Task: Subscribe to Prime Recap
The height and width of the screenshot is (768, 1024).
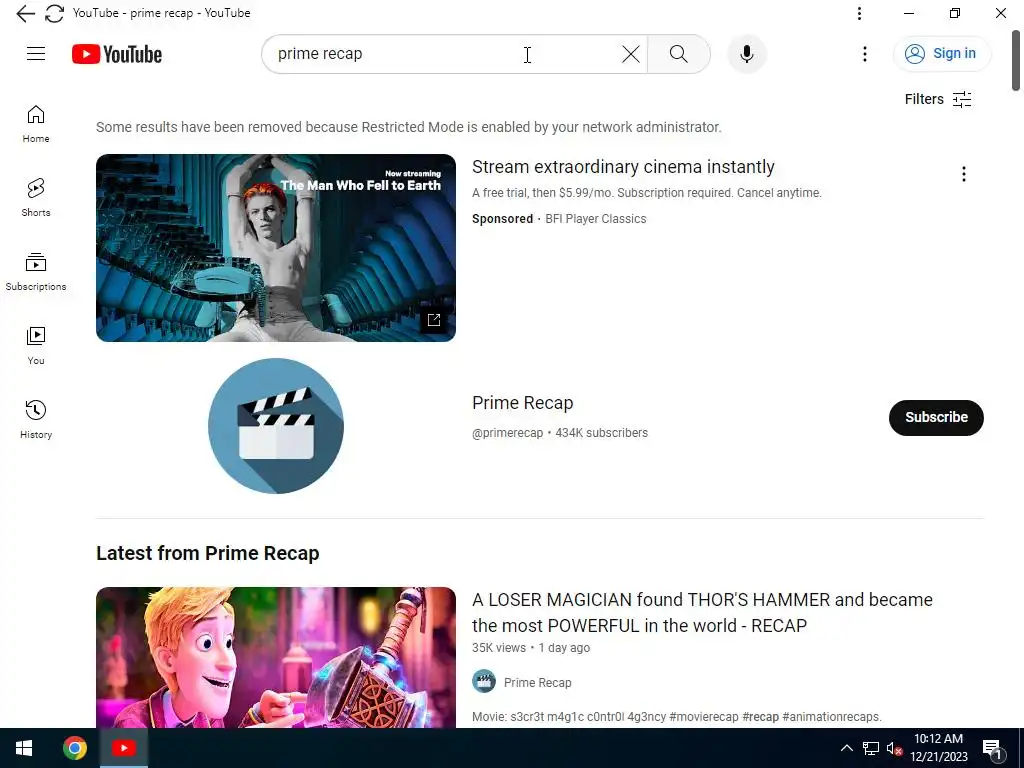Action: click(936, 417)
